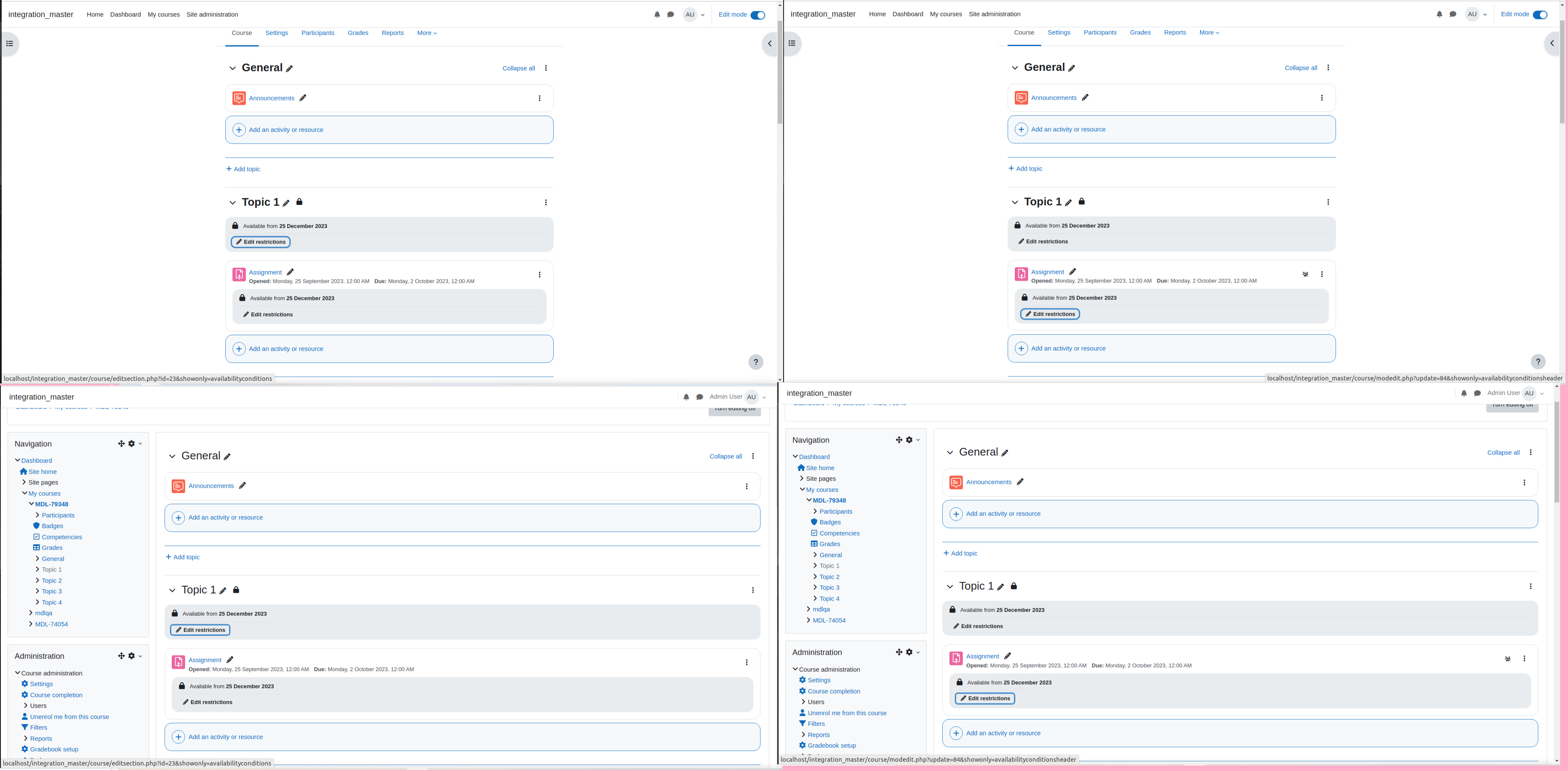Collapse General section chevron in top-left window

pos(232,68)
